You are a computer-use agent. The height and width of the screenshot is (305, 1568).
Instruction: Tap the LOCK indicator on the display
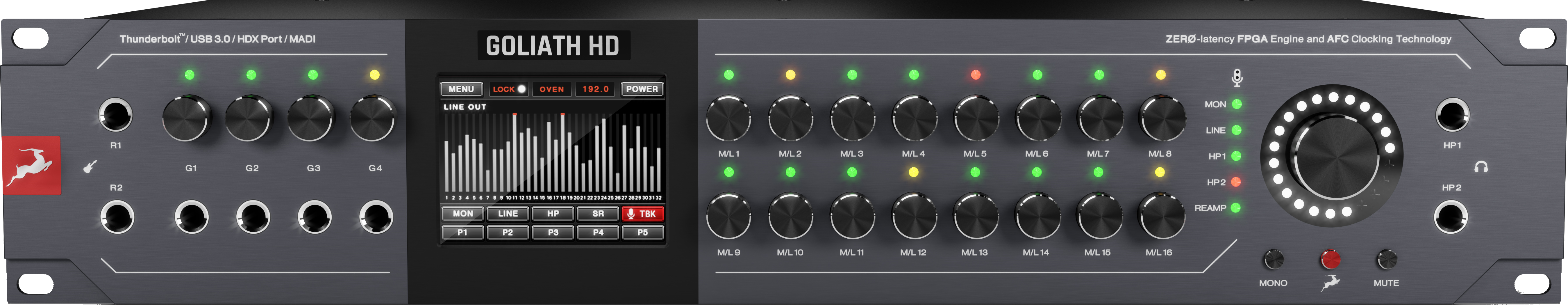coord(509,89)
